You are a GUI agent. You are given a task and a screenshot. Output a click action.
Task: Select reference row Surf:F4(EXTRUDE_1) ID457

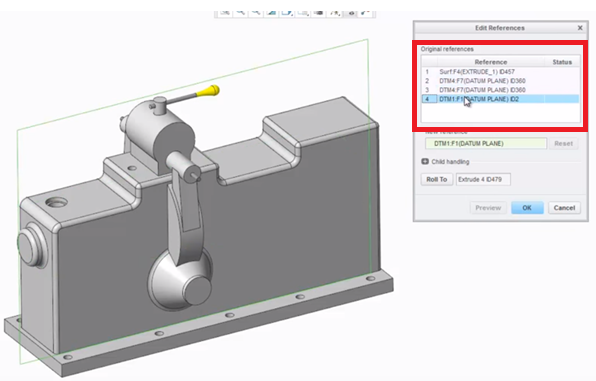pos(501,71)
